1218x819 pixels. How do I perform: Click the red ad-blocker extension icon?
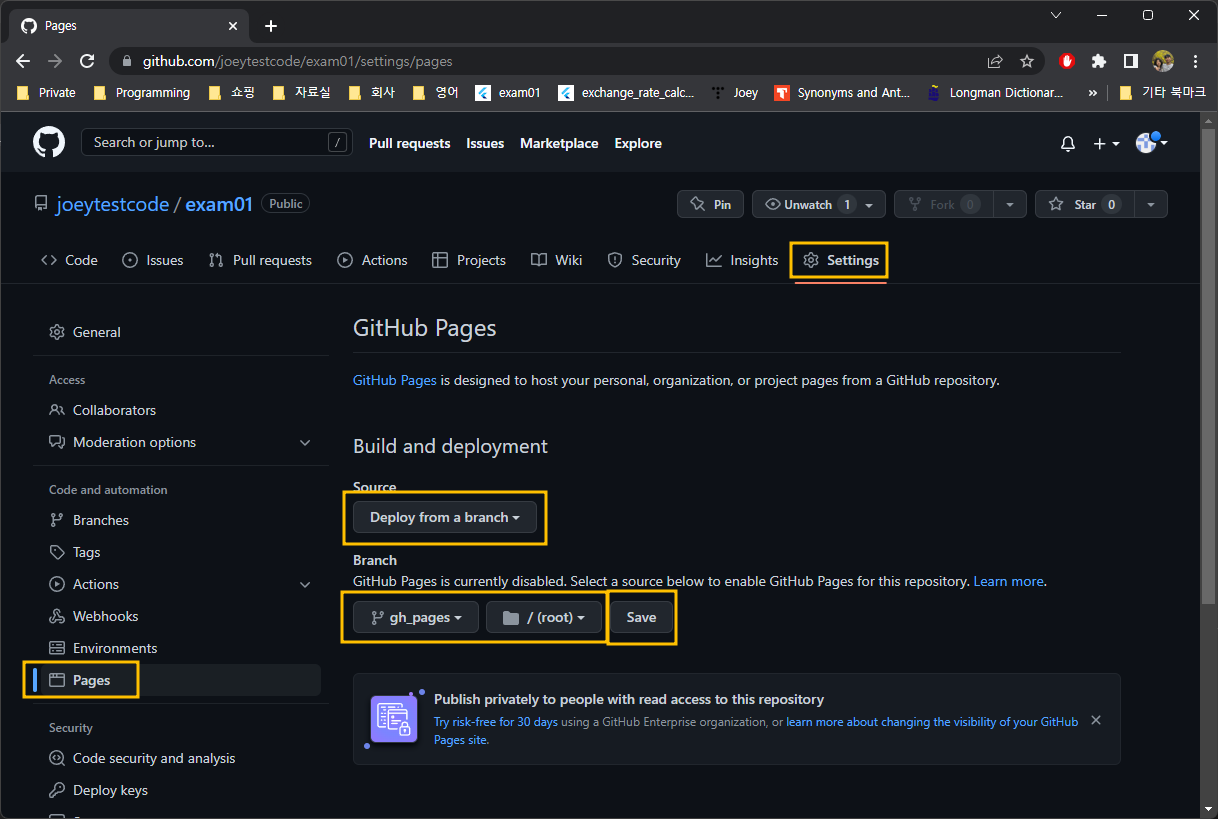click(x=1067, y=61)
